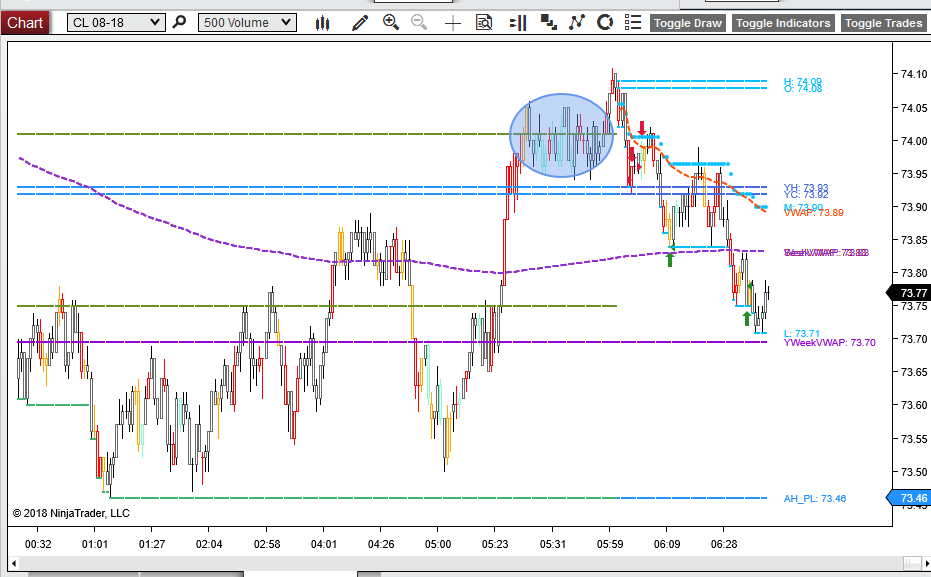Click the L: 73.71 label
Viewport: 931px width, 577px height.
[x=802, y=334]
